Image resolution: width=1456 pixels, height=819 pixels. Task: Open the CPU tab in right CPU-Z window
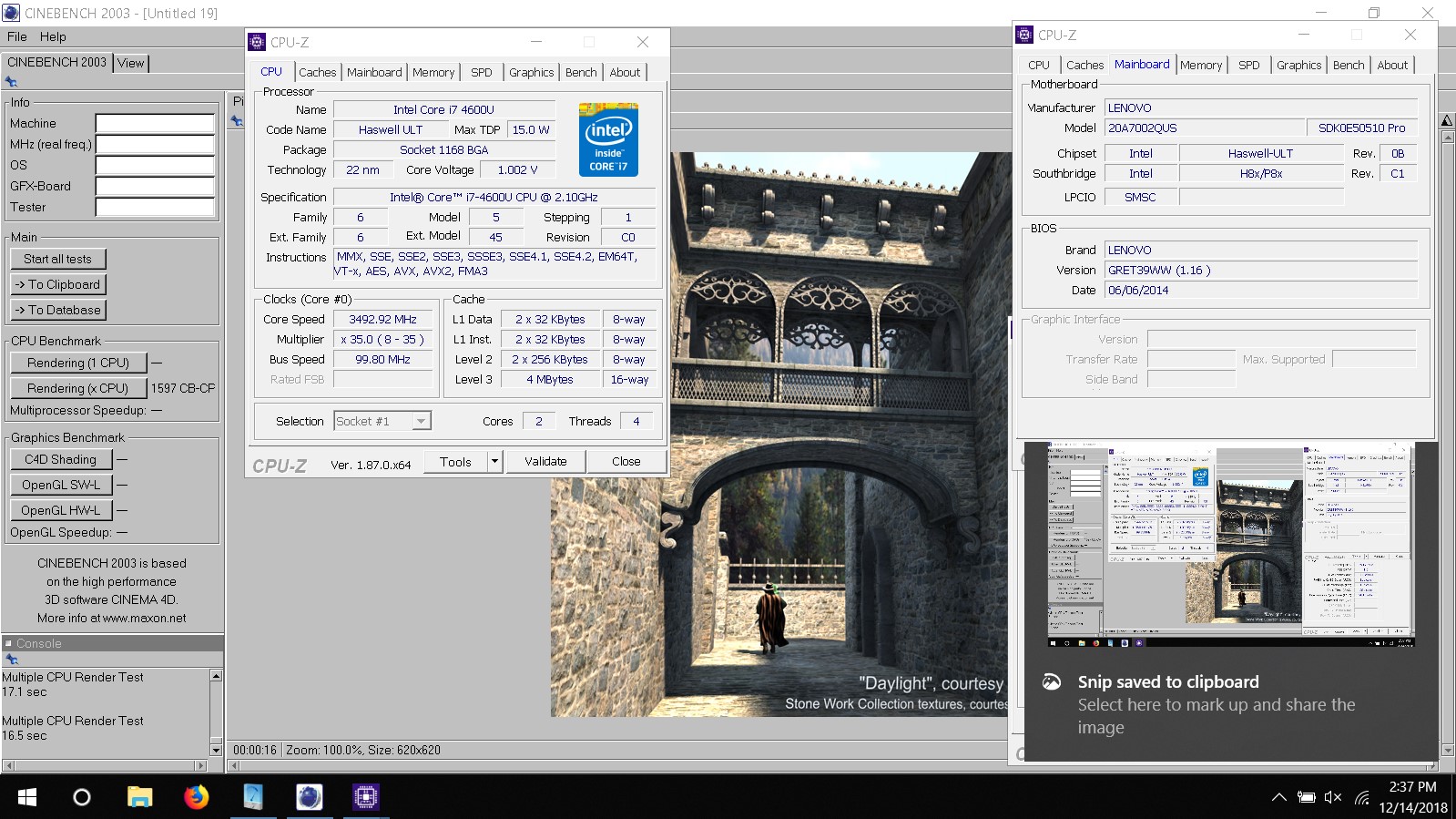1039,65
